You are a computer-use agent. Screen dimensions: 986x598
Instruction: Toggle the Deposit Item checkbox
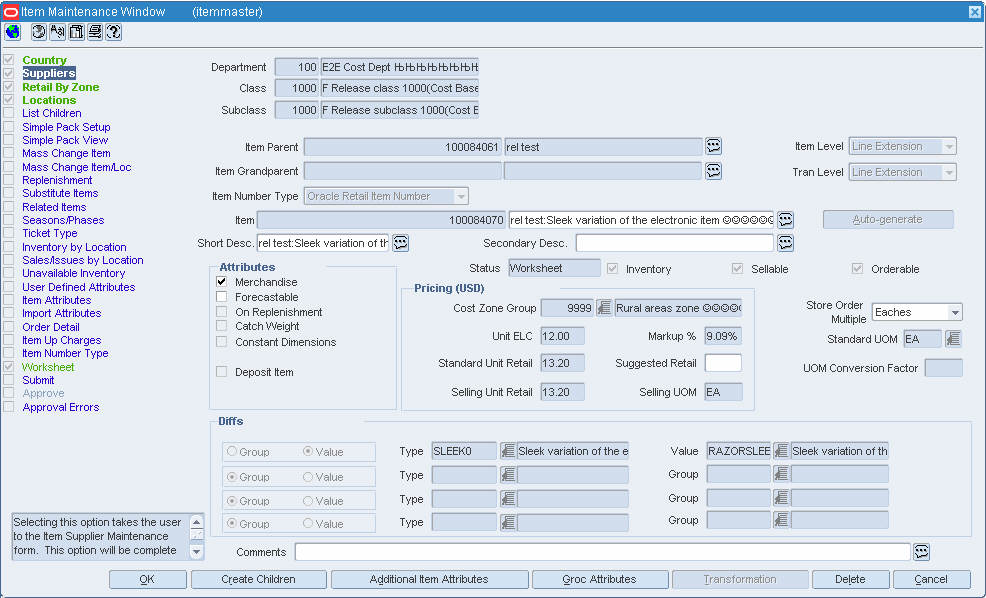(221, 372)
